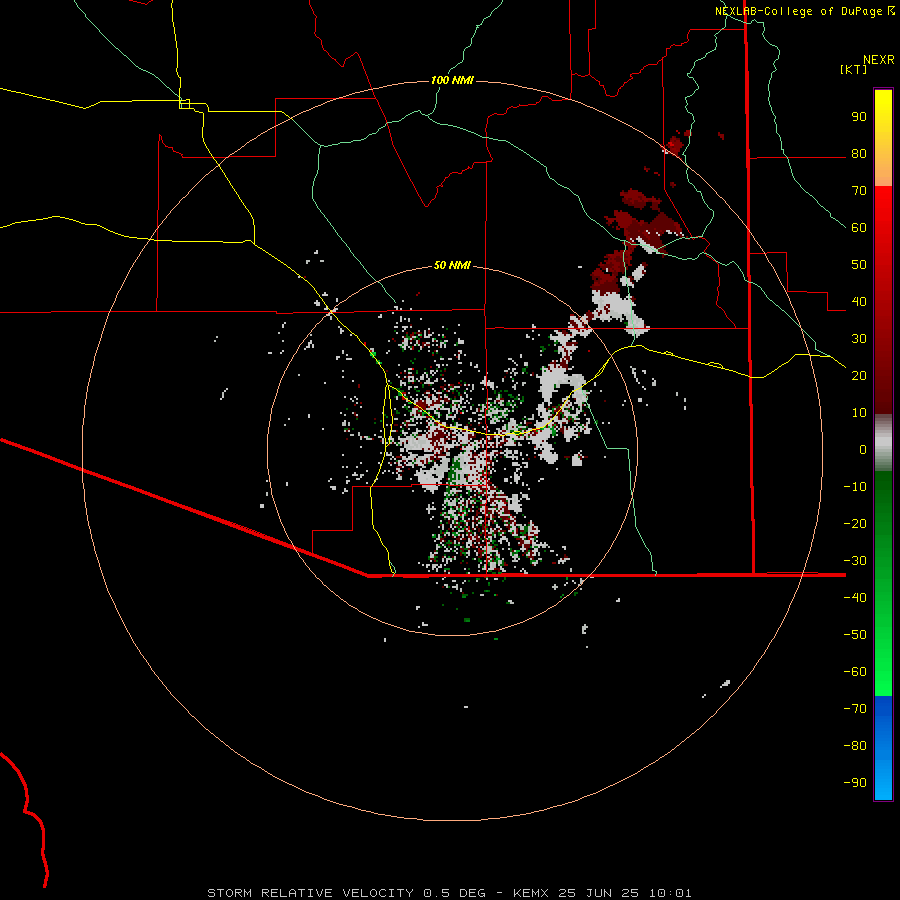Select the 50 value on the velocity scale
The image size is (900, 900).
tap(859, 265)
